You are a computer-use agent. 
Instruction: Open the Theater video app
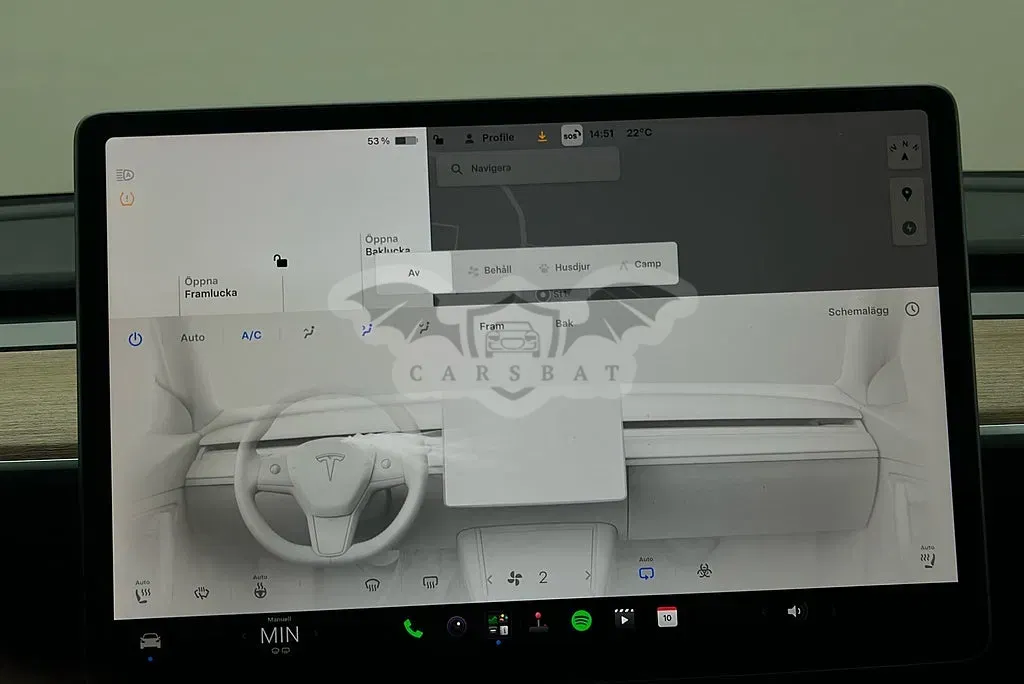[x=624, y=618]
